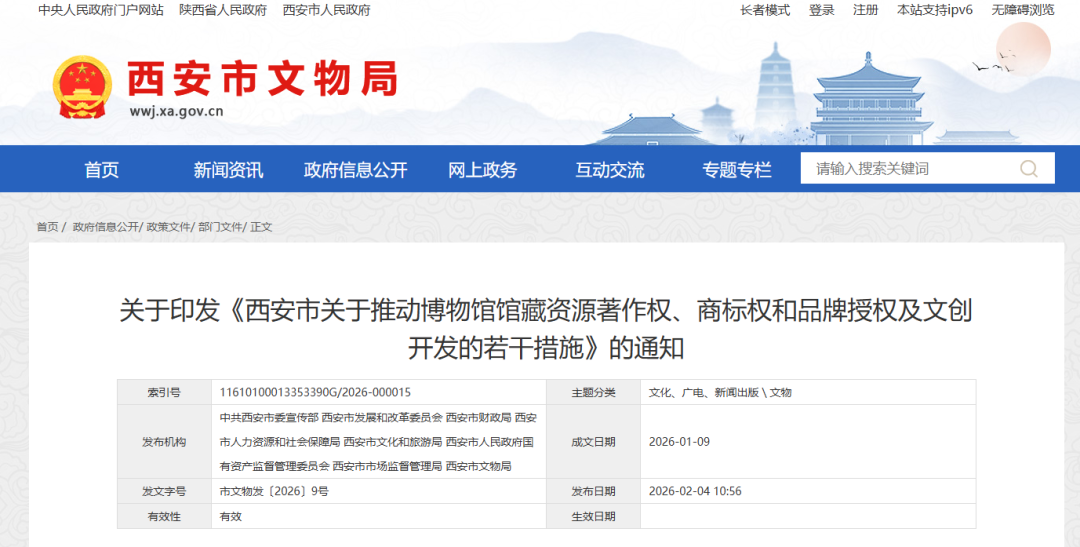1080x547 pixels.
Task: Go to 政府信息公开 in navigation bar
Action: point(355,170)
